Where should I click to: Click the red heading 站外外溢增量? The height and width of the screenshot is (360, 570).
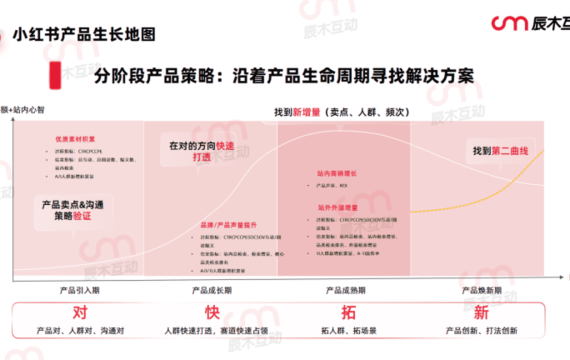(338, 208)
